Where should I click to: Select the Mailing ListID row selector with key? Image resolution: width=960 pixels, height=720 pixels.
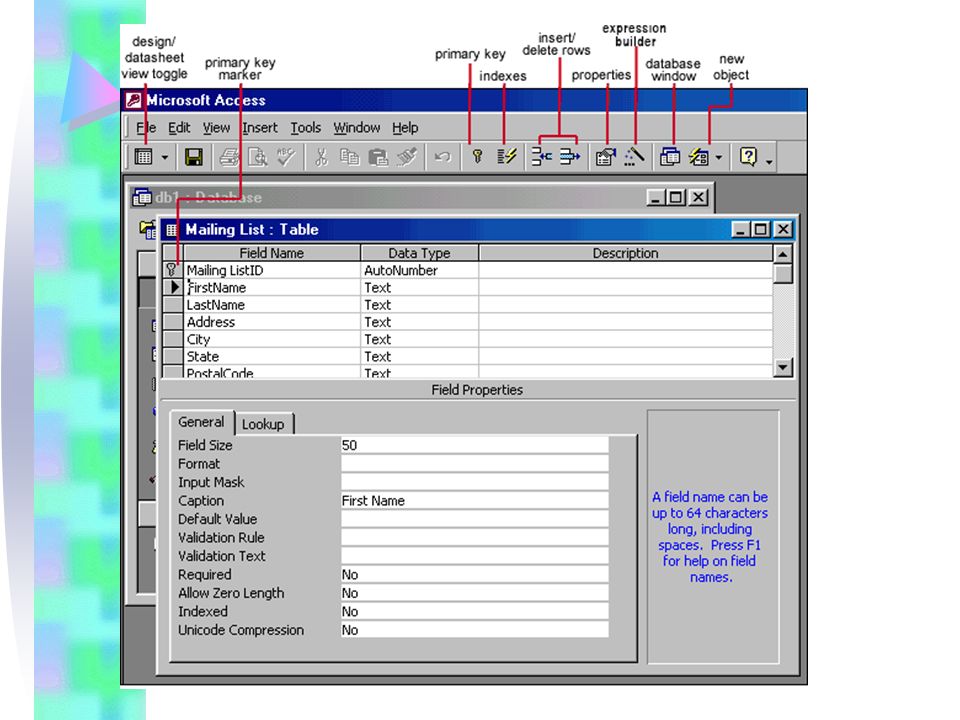172,270
